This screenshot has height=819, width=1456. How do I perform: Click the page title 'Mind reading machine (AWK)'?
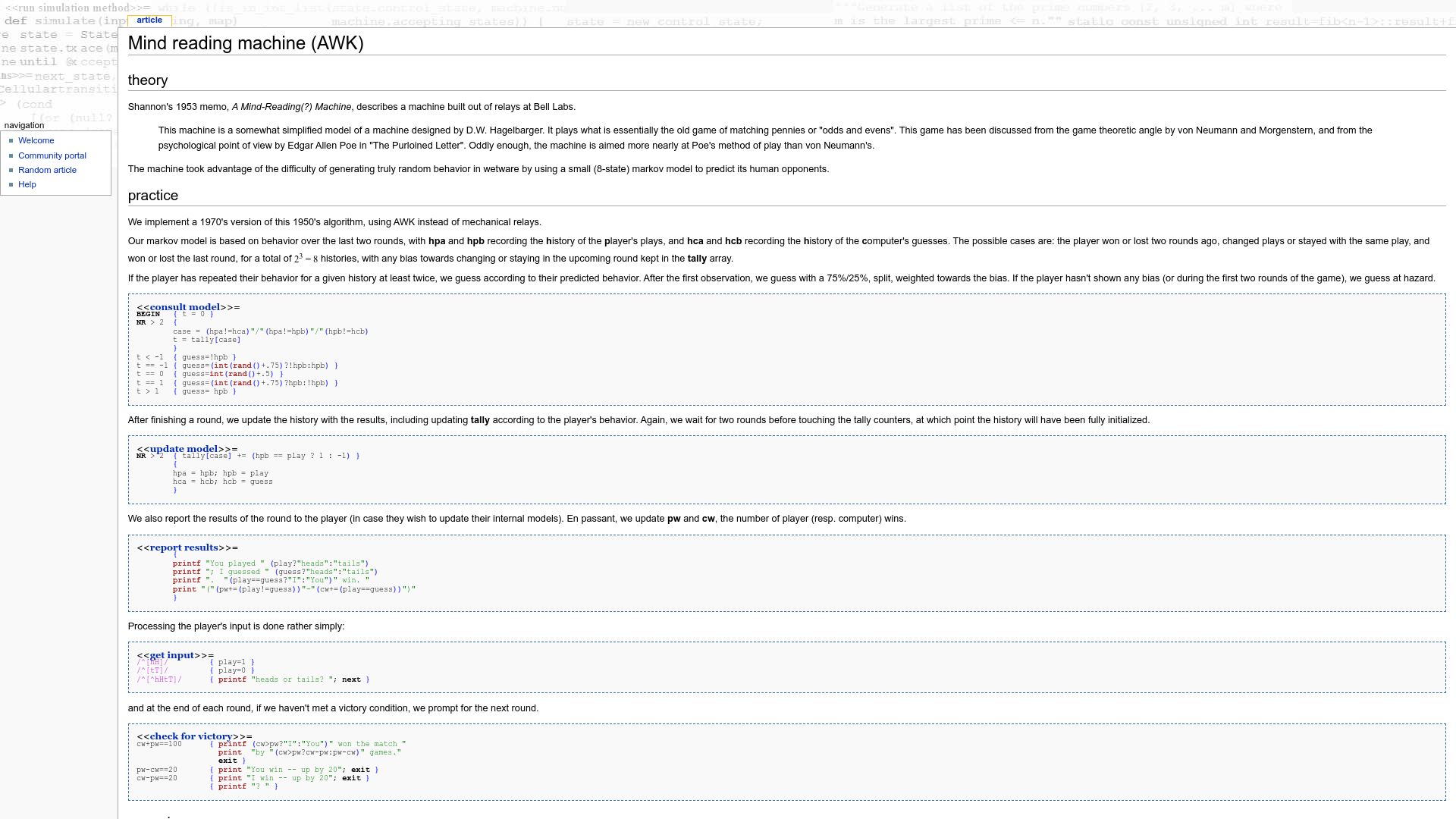coord(246,43)
